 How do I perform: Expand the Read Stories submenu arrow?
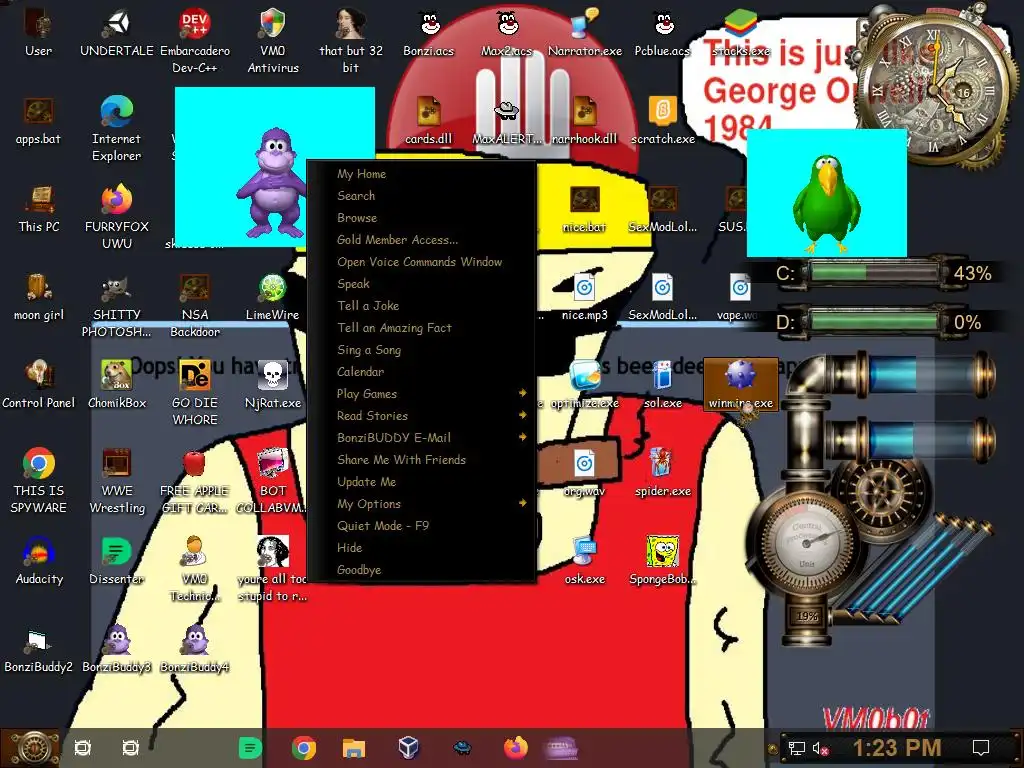[x=522, y=415]
